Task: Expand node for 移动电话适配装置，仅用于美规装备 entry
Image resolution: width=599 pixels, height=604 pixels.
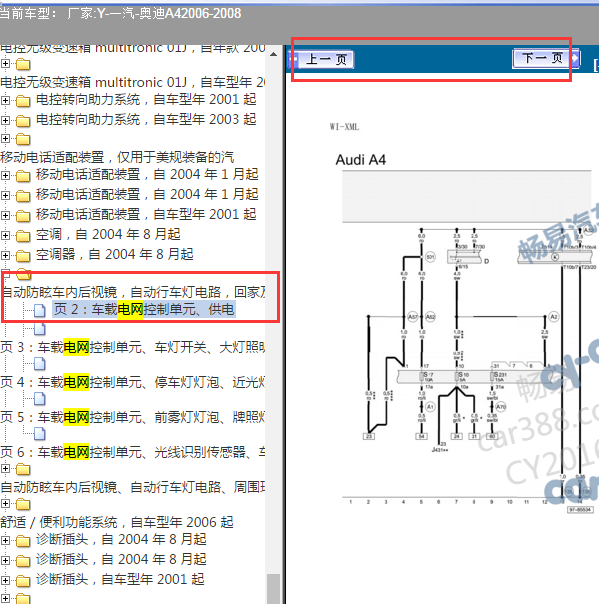Action: tap(5, 138)
